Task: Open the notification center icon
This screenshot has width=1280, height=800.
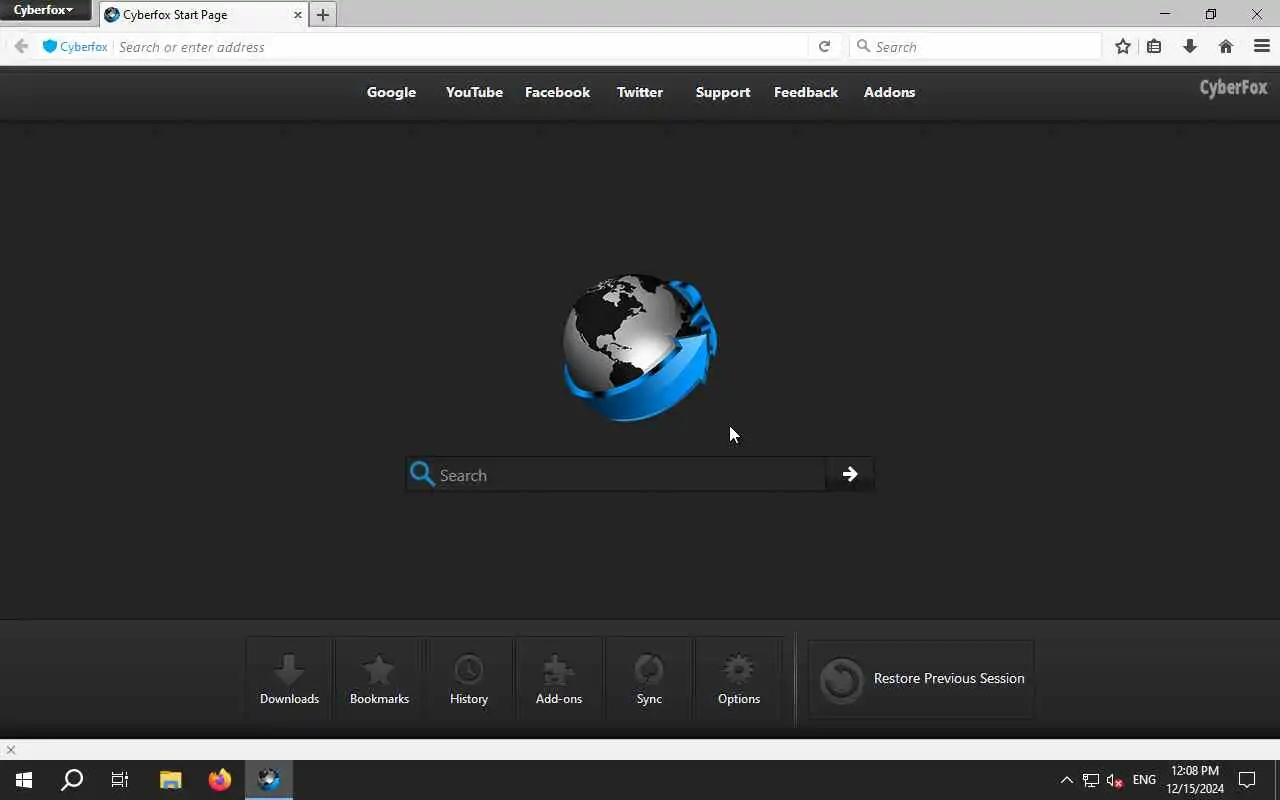Action: pyautogui.click(x=1247, y=780)
